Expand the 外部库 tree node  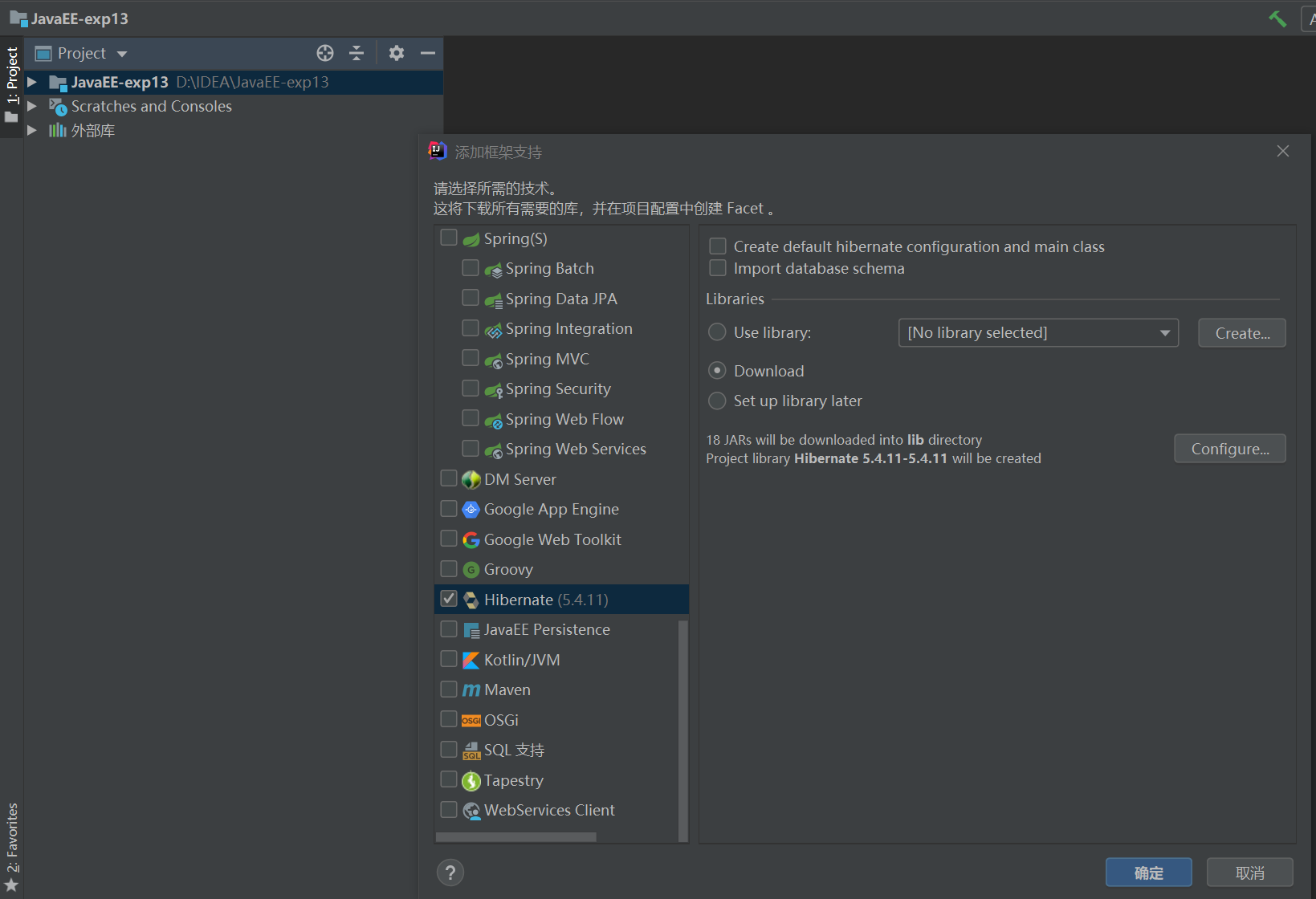click(x=32, y=130)
